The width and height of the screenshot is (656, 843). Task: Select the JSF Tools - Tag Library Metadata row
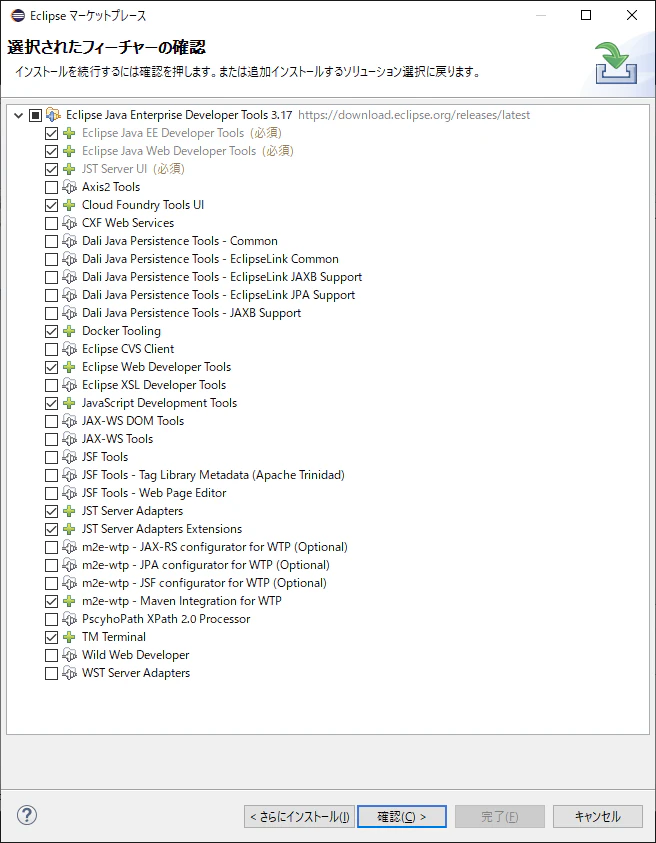click(213, 475)
